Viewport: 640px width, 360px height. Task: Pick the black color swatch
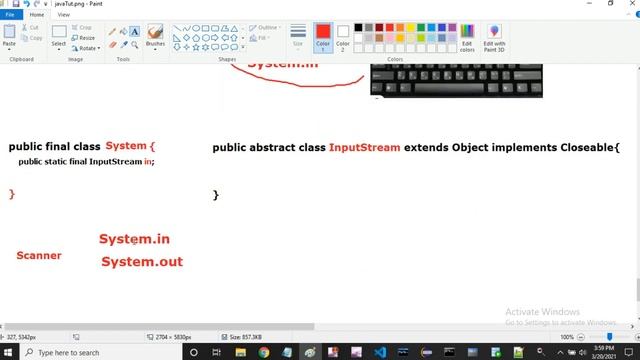pos(358,27)
